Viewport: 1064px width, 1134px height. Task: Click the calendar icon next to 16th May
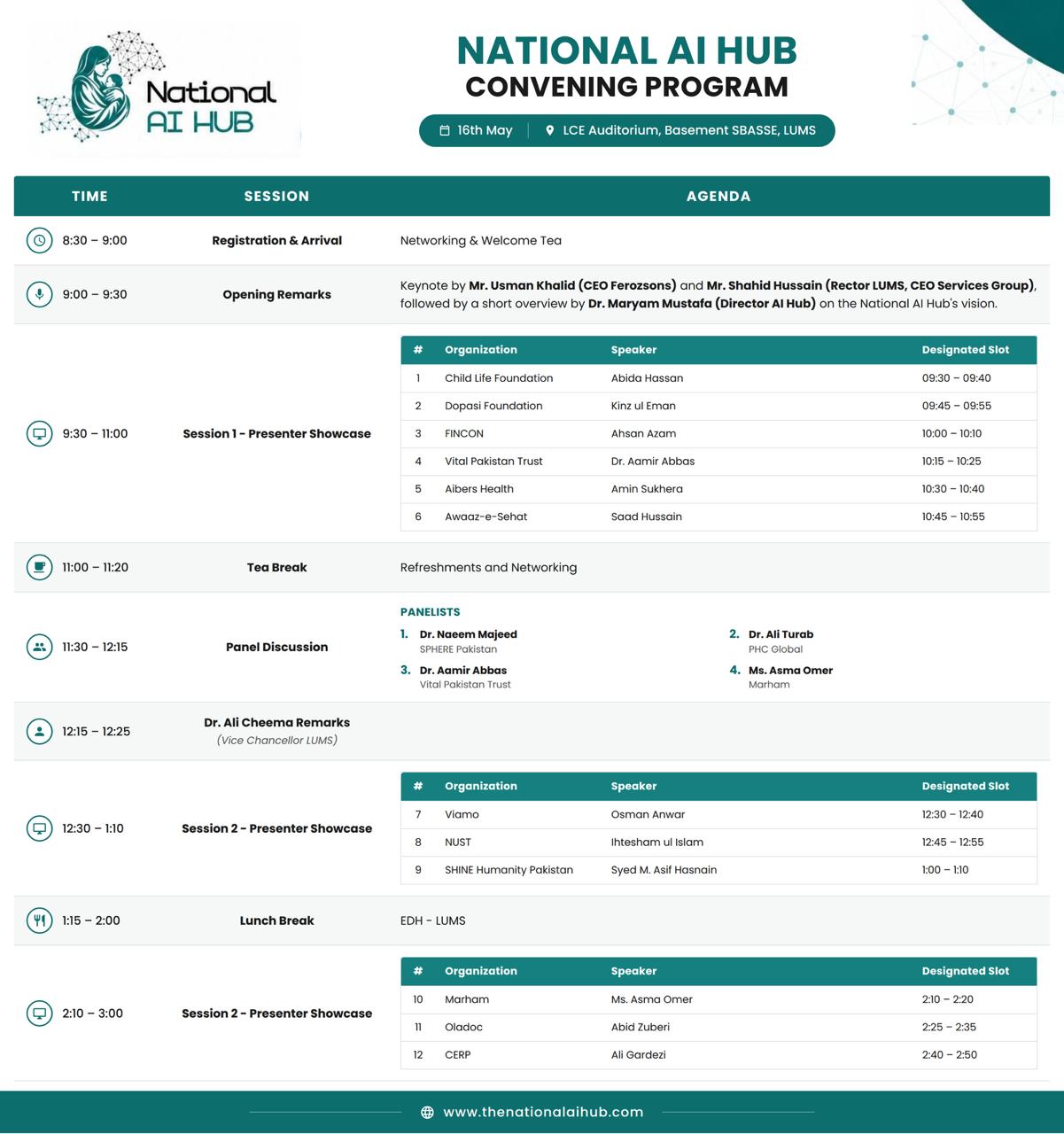(445, 130)
